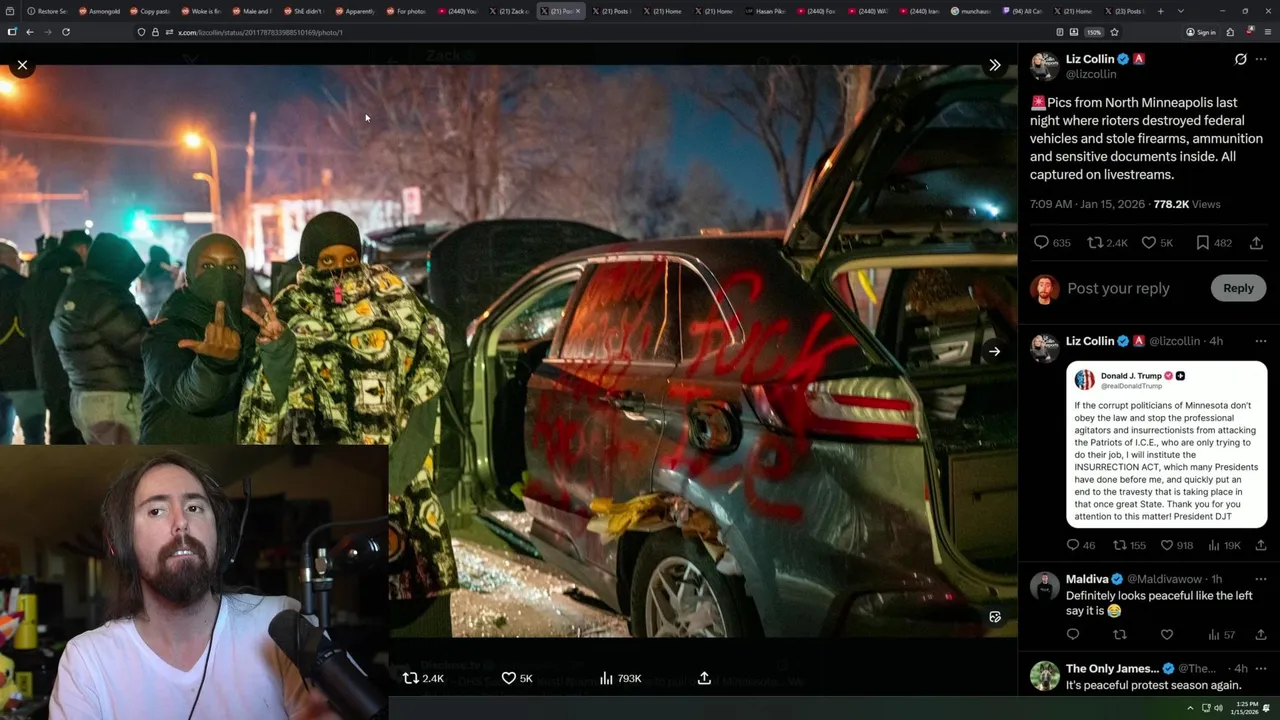The image size is (1280, 720).
Task: Open a new browser tab with plus
Action: [x=1160, y=11]
